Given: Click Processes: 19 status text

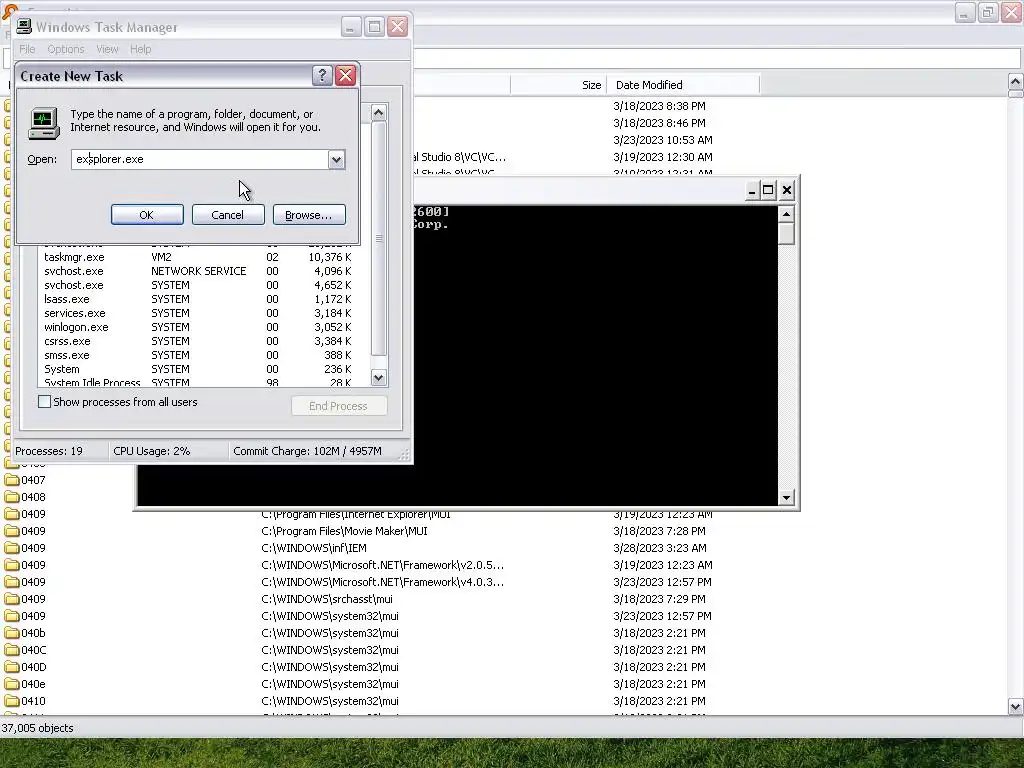Looking at the screenshot, I should pyautogui.click(x=49, y=451).
